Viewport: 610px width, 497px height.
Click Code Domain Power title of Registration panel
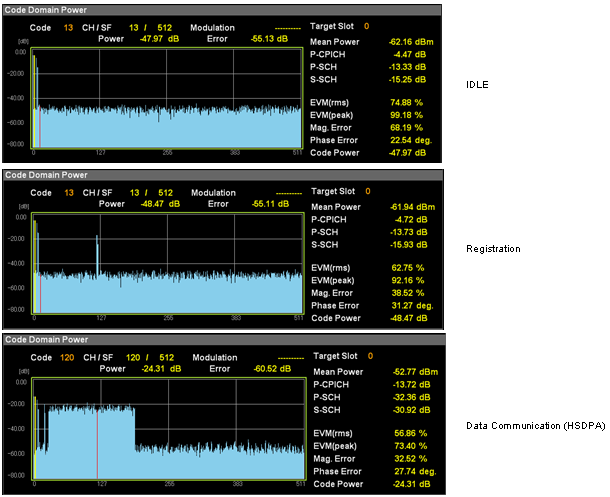tap(46, 175)
